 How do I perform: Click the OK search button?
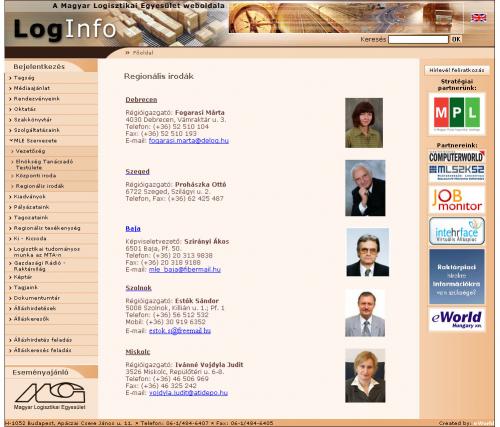point(456,39)
